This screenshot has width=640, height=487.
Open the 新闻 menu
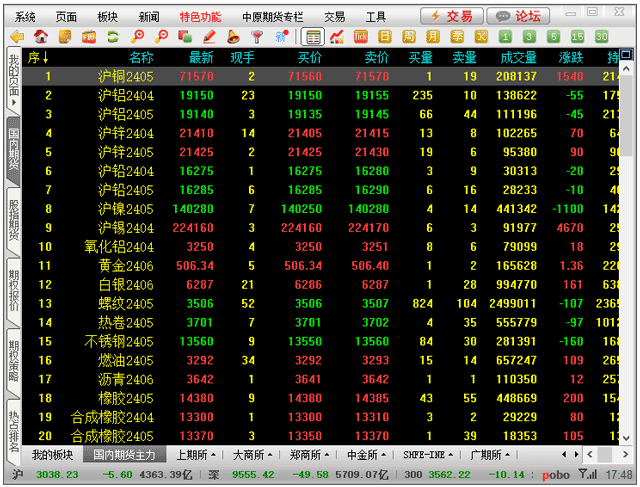[149, 17]
